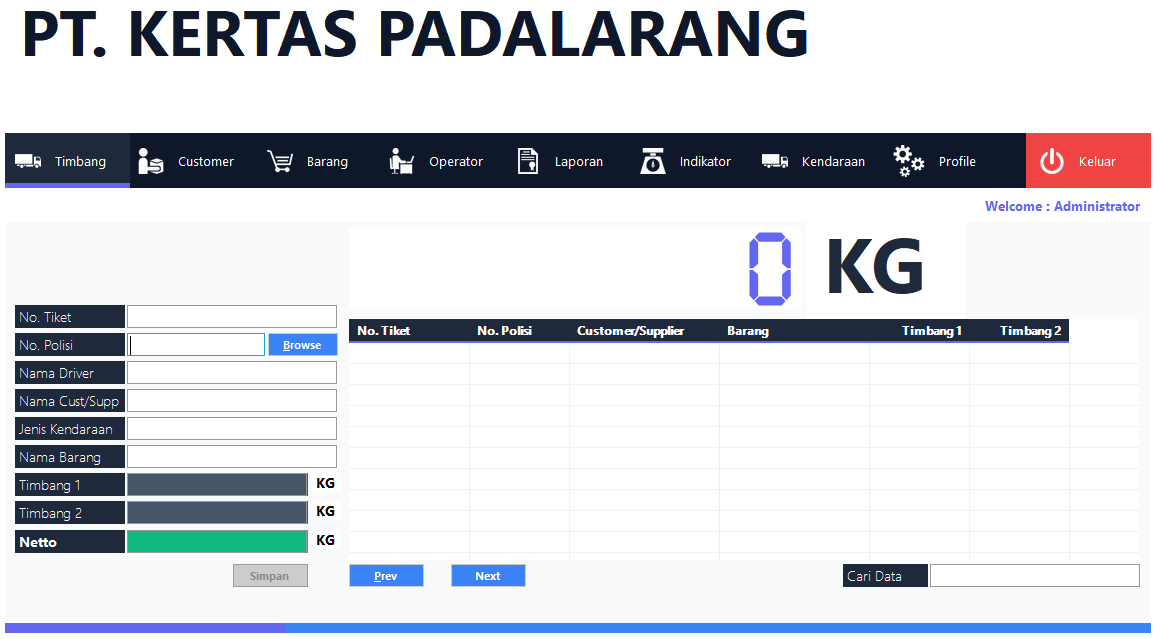This screenshot has height=639, width=1160.
Task: Click the Jenis Kendaraan label
Action: click(70, 429)
